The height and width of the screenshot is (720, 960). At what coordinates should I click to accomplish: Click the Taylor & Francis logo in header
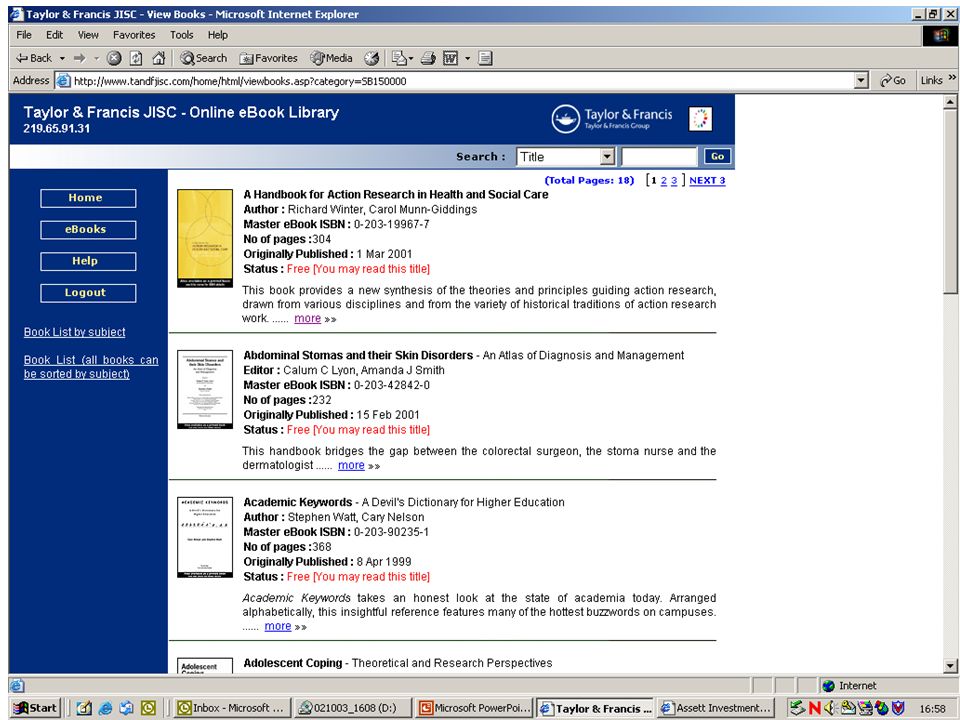612,119
